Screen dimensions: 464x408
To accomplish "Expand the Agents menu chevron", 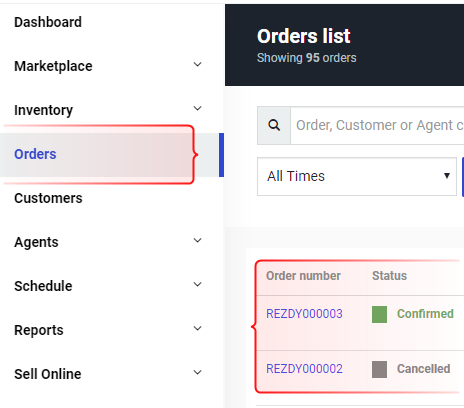I will click(198, 240).
